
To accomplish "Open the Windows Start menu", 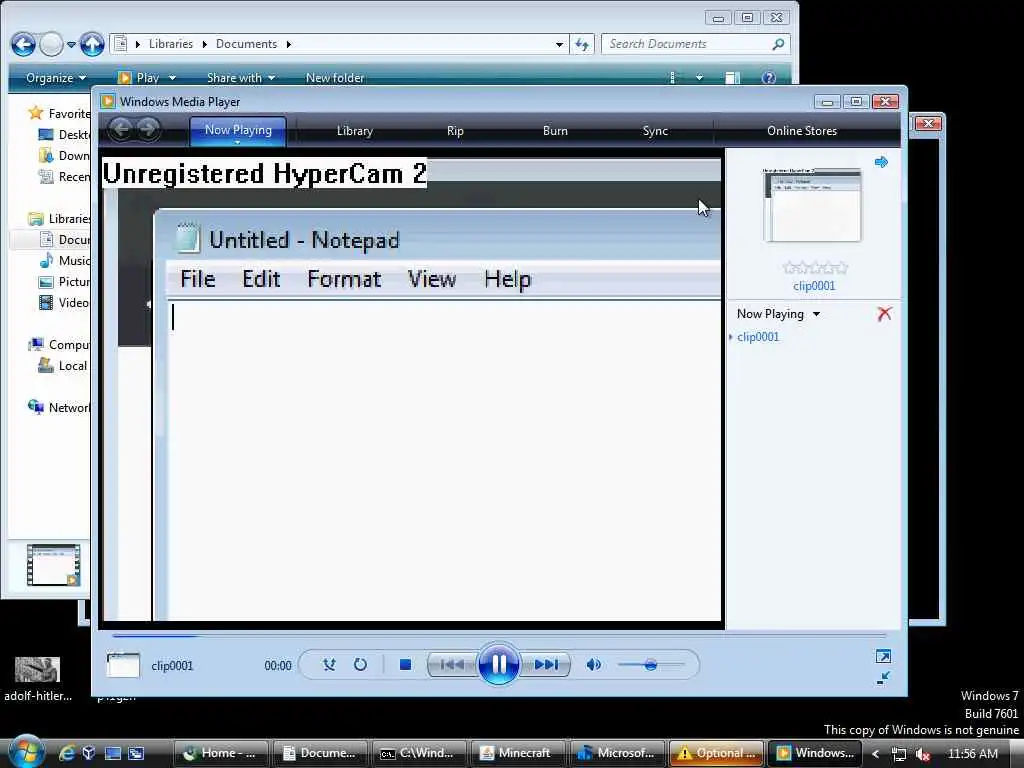I will coord(25,752).
